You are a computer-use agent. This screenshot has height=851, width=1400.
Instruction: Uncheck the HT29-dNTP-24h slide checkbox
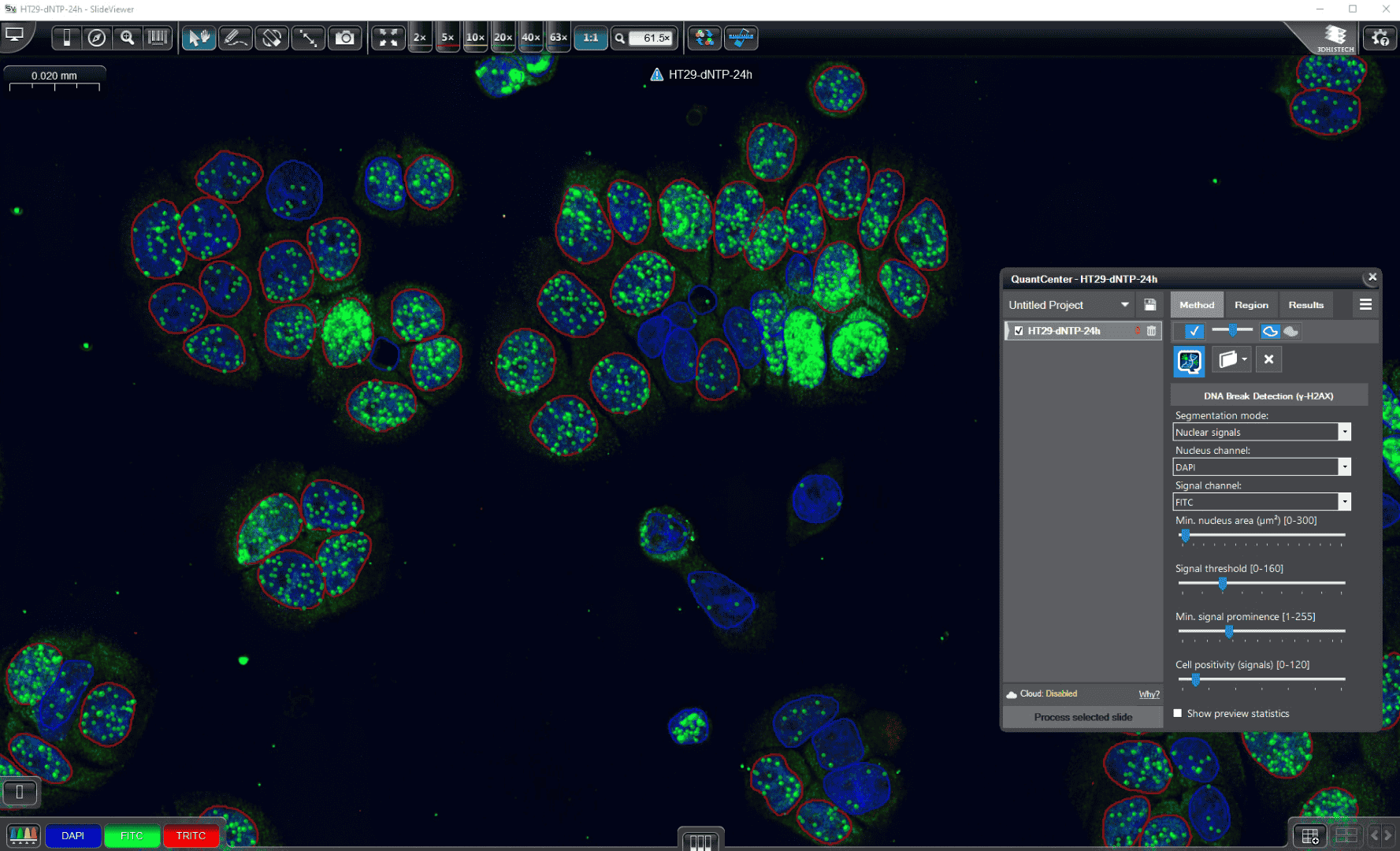pos(1019,331)
